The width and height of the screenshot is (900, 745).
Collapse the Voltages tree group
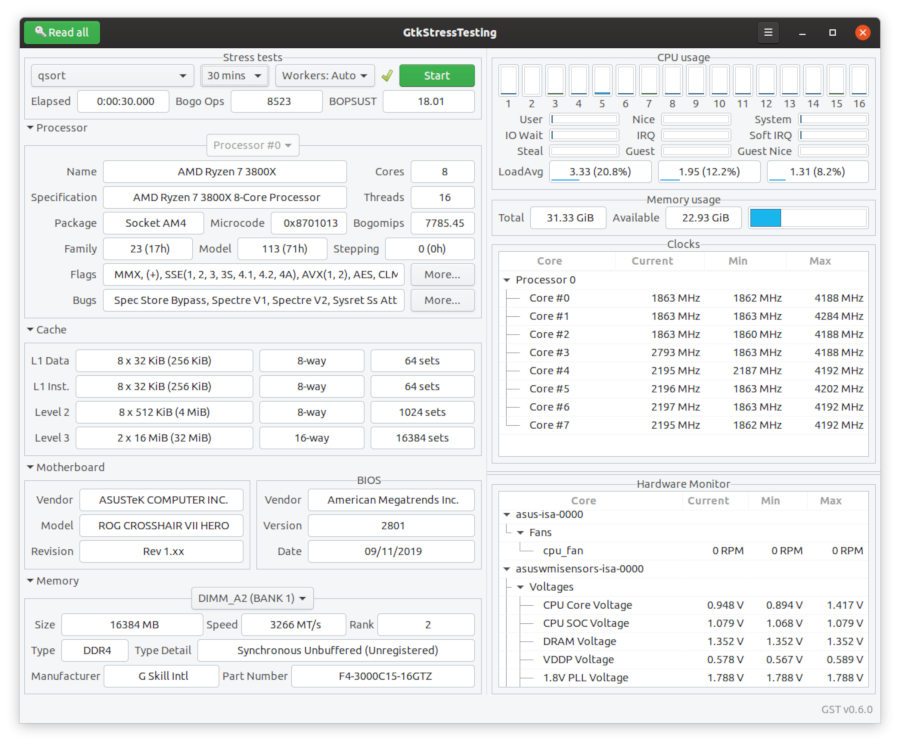[x=521, y=587]
